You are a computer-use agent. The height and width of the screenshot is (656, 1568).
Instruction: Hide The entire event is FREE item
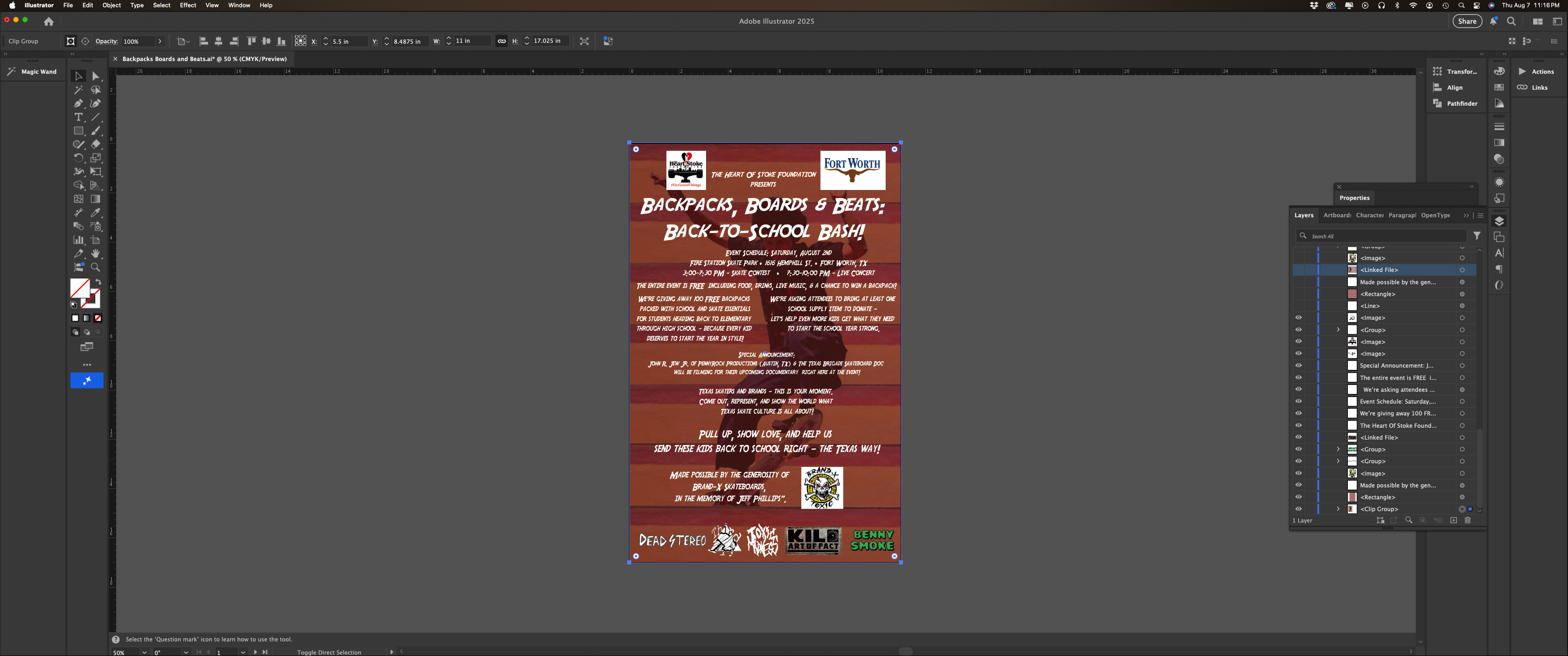pyautogui.click(x=1298, y=377)
